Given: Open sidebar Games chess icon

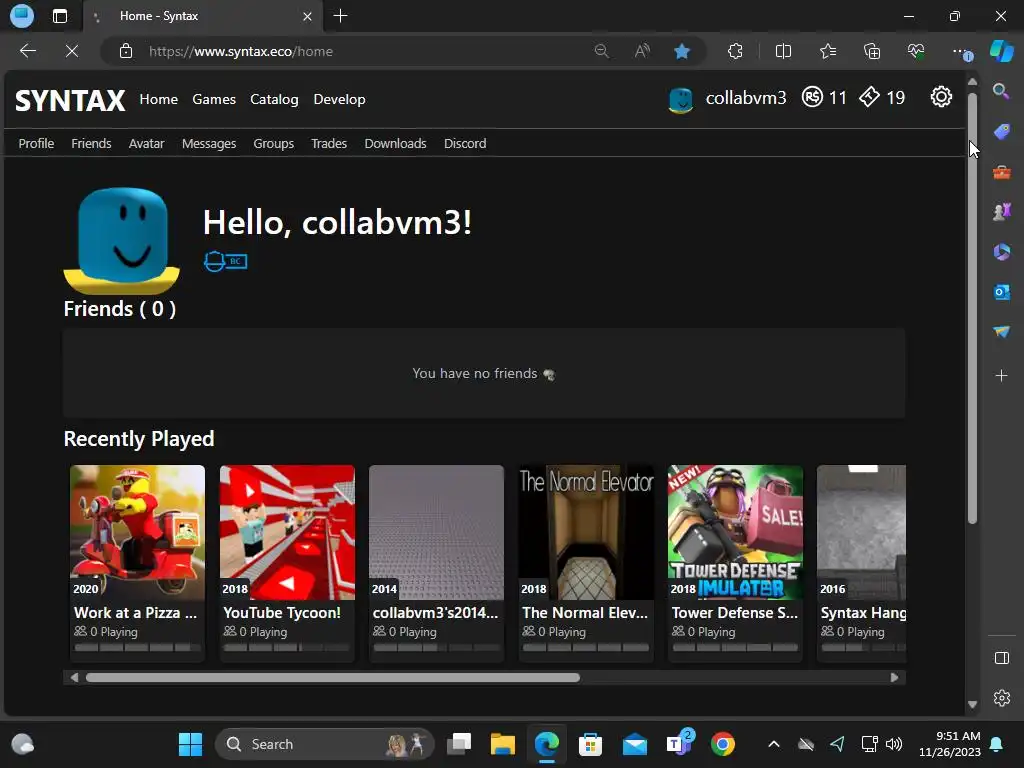Looking at the screenshot, I should click(1001, 212).
